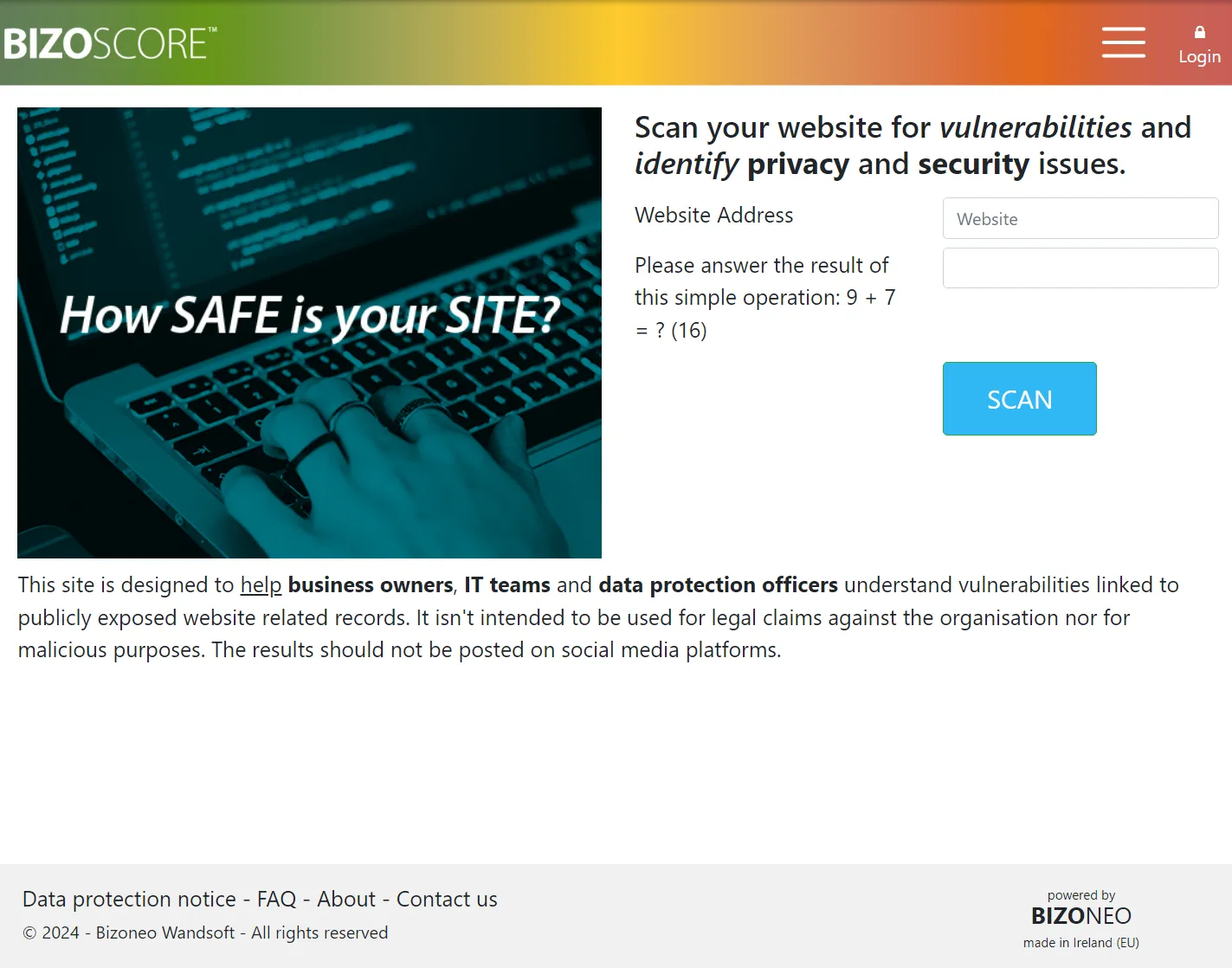Open the hamburger navigation menu

coord(1123,42)
